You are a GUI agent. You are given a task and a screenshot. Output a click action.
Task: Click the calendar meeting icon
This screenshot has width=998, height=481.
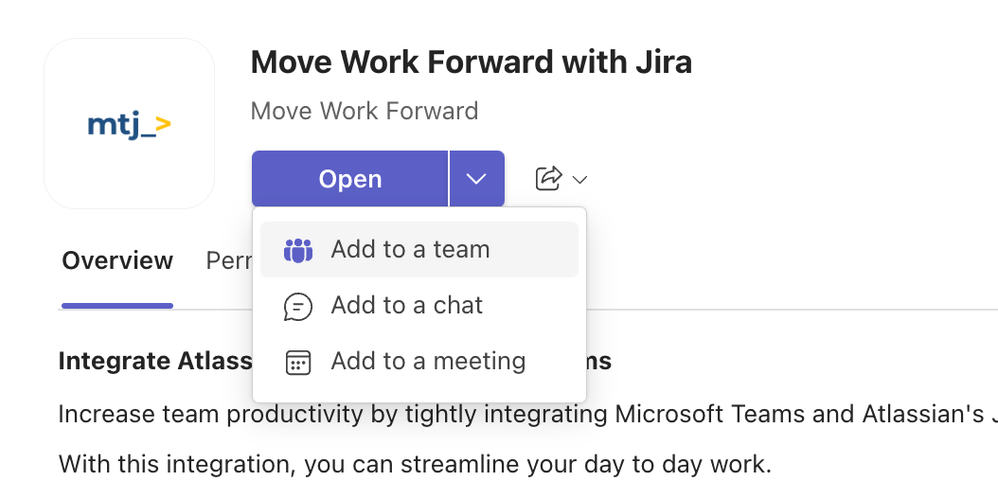(298, 362)
